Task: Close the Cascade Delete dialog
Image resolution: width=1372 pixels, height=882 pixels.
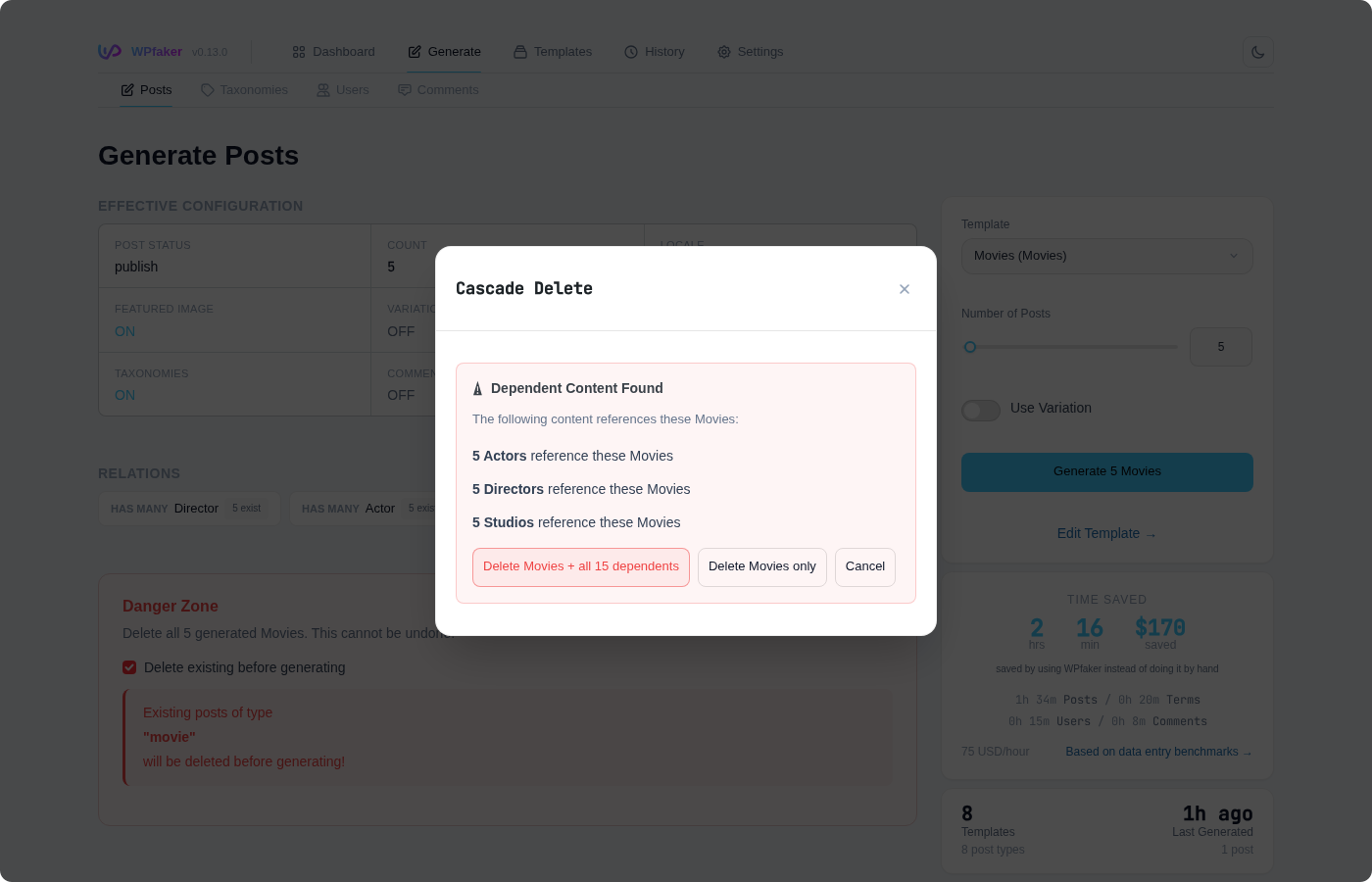Action: [904, 289]
